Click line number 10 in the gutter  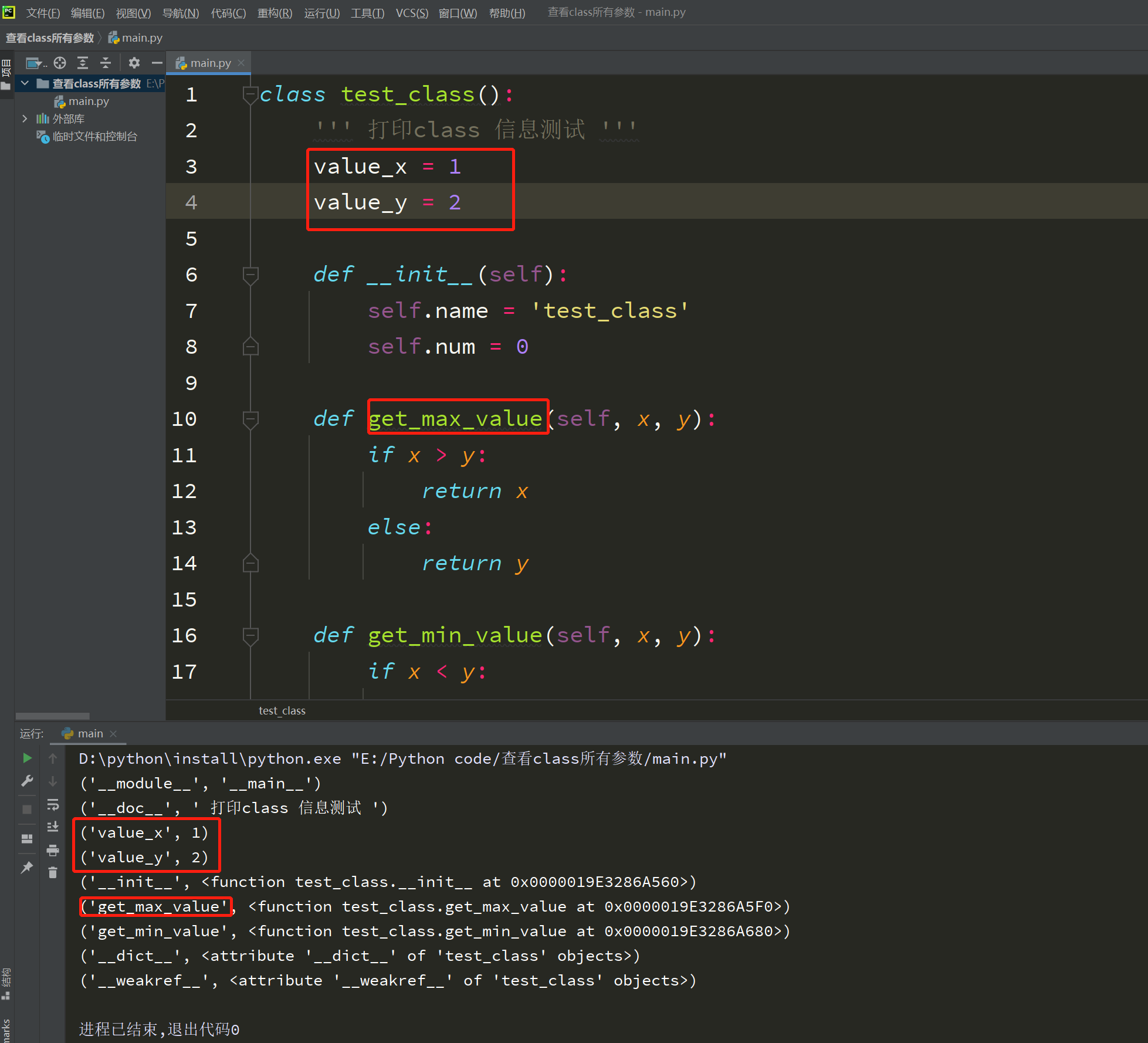point(184,419)
